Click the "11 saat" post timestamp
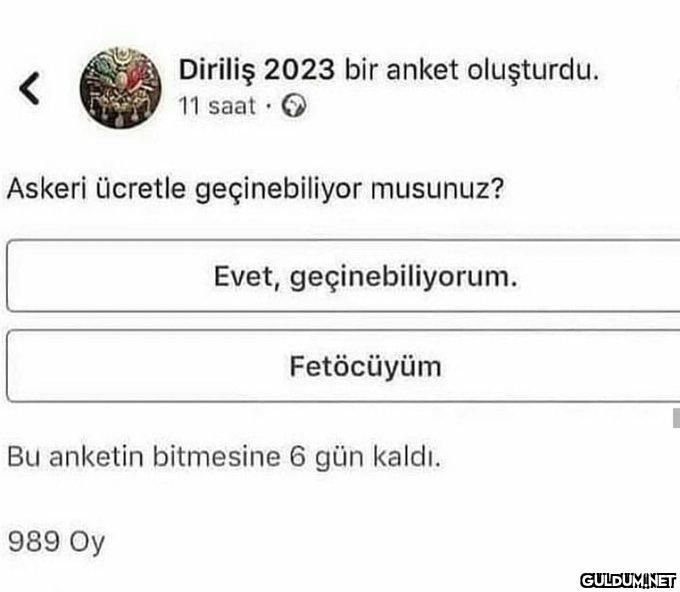680x592 pixels. point(217,106)
